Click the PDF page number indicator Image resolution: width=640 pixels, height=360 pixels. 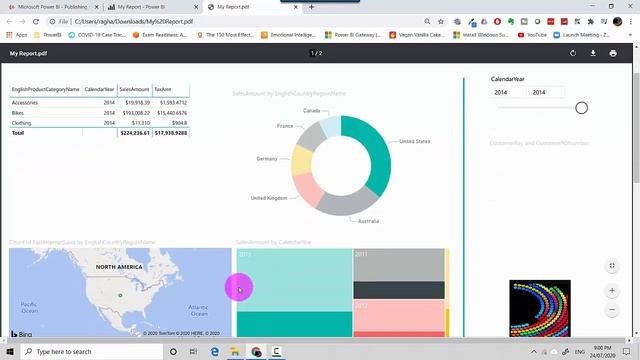click(316, 53)
